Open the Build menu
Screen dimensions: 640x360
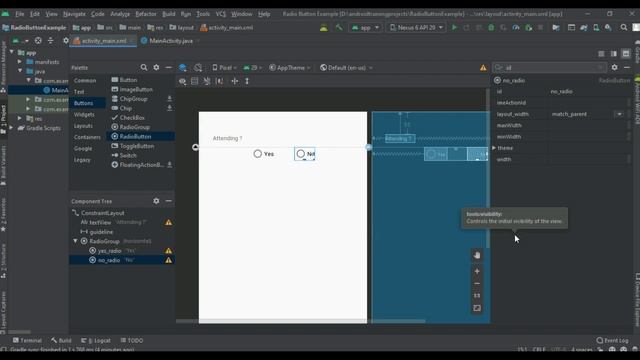click(x=169, y=14)
